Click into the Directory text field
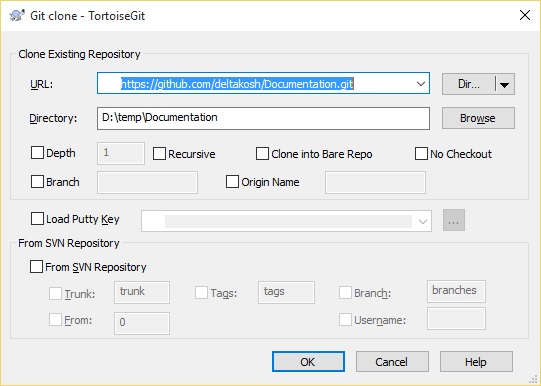This screenshot has height=386, width=541. point(263,118)
